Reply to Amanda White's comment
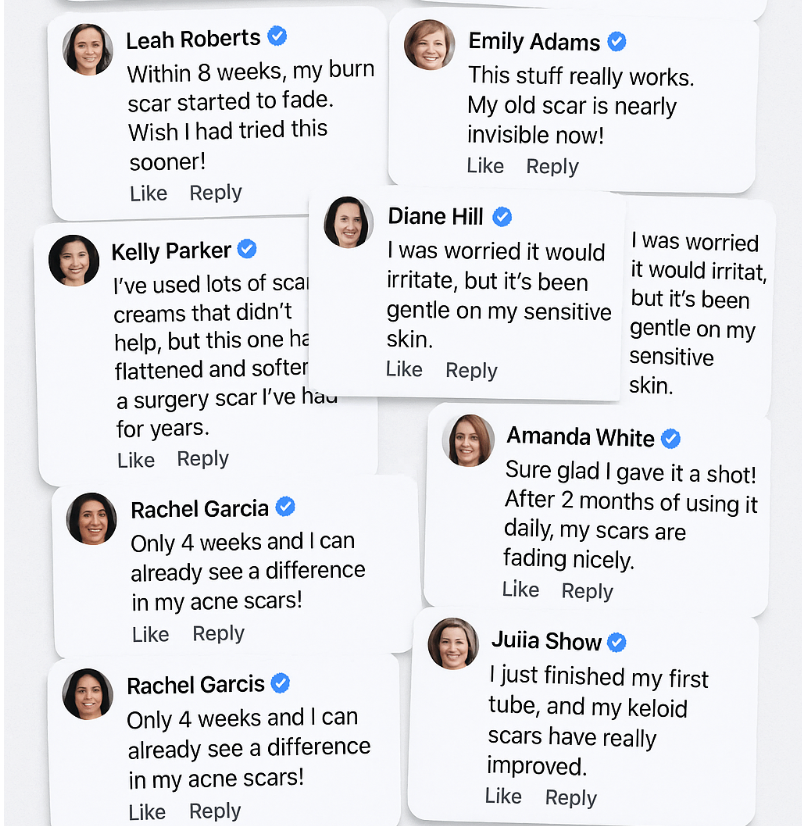The height and width of the screenshot is (826, 802). point(587,591)
